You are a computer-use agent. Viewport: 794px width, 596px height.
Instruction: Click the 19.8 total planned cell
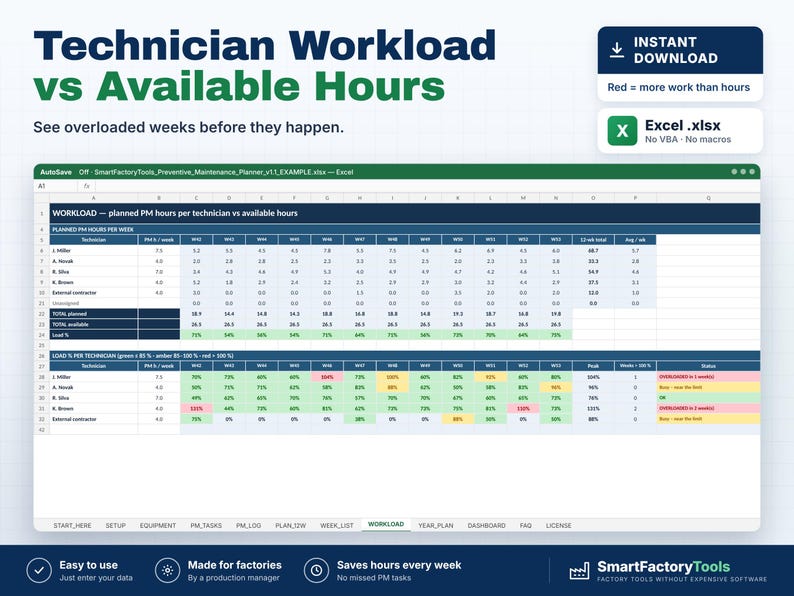point(556,314)
